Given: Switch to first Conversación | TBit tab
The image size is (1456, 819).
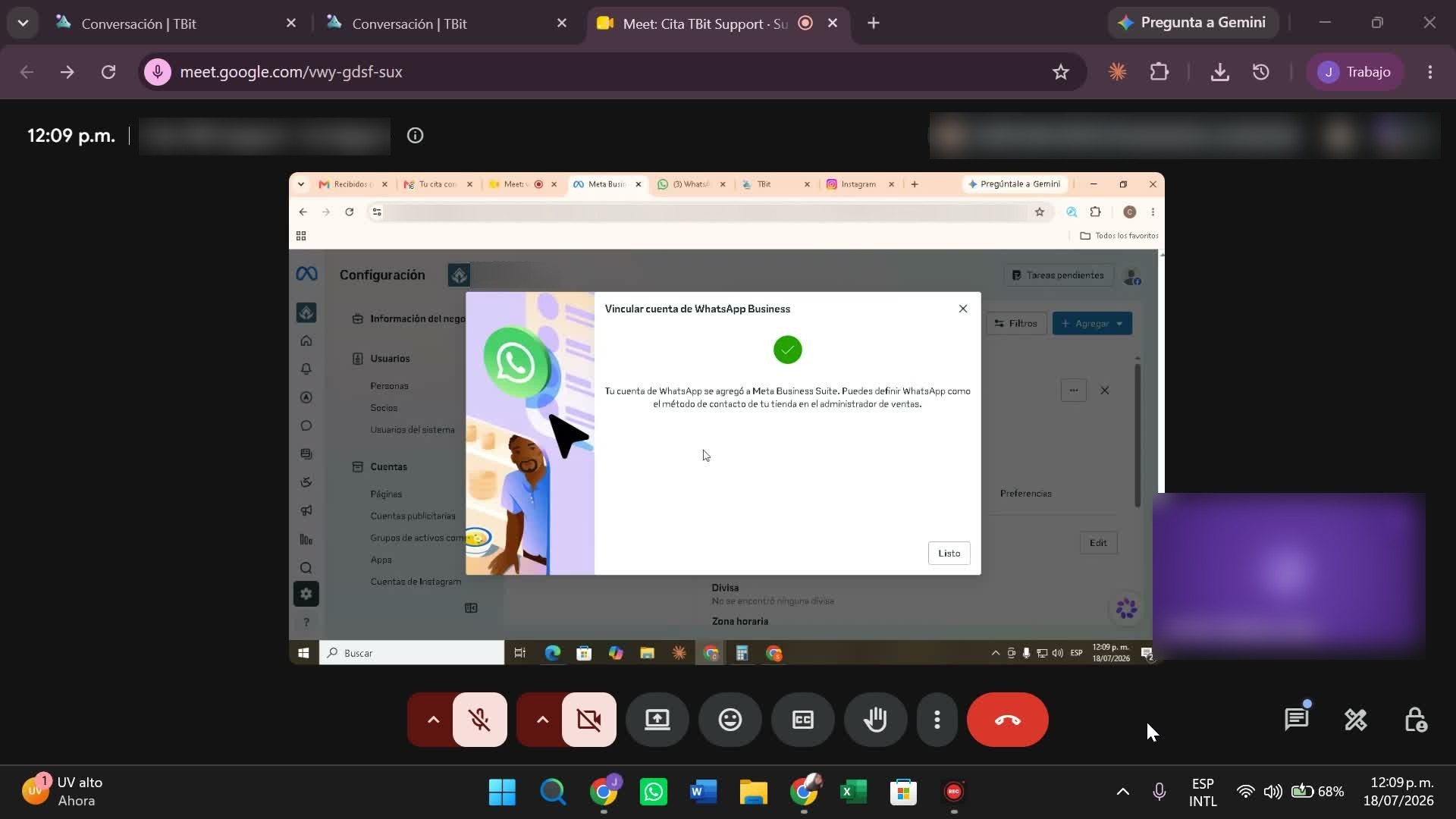Looking at the screenshot, I should point(174,24).
